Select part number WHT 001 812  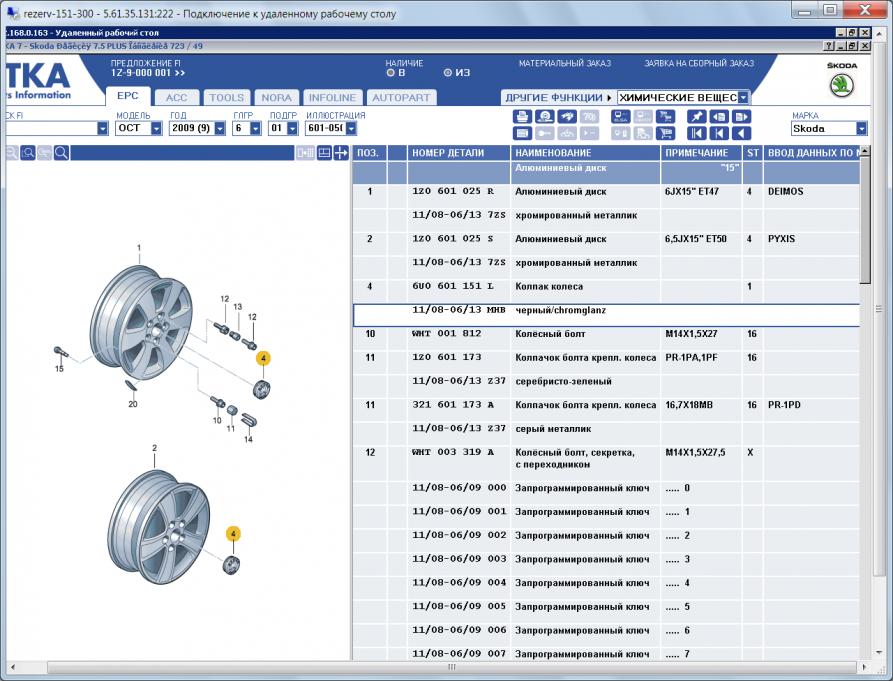446,334
